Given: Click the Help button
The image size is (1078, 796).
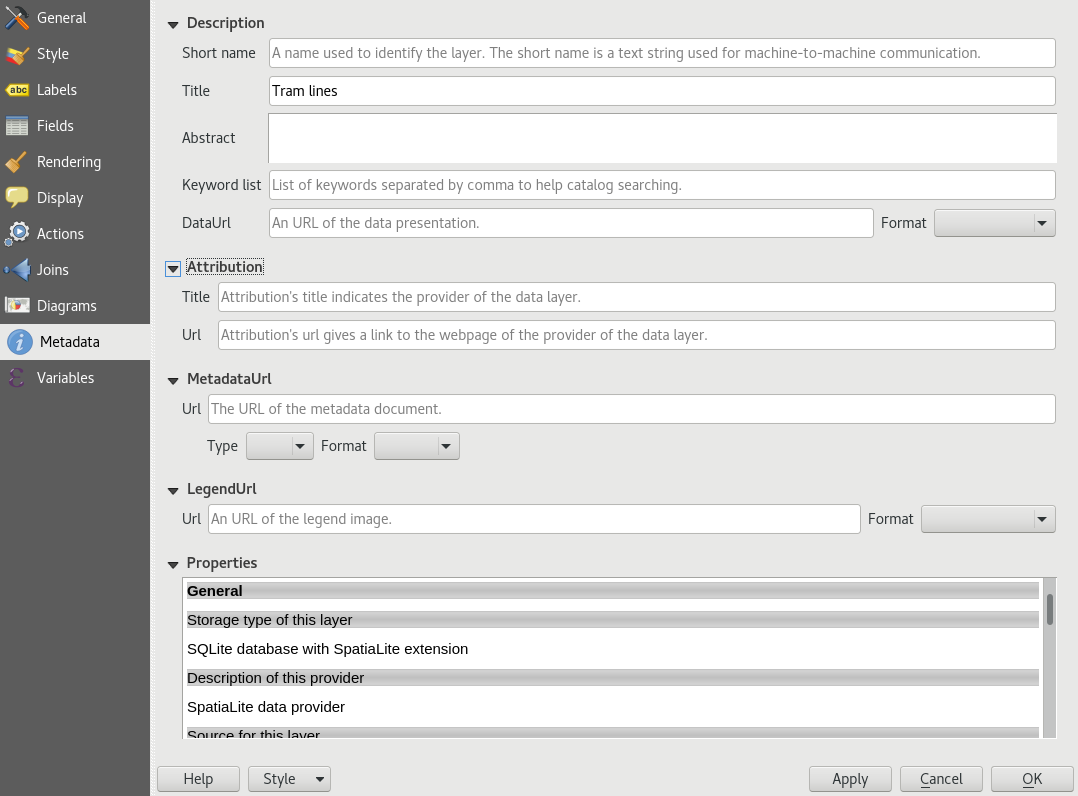Looking at the screenshot, I should (198, 779).
